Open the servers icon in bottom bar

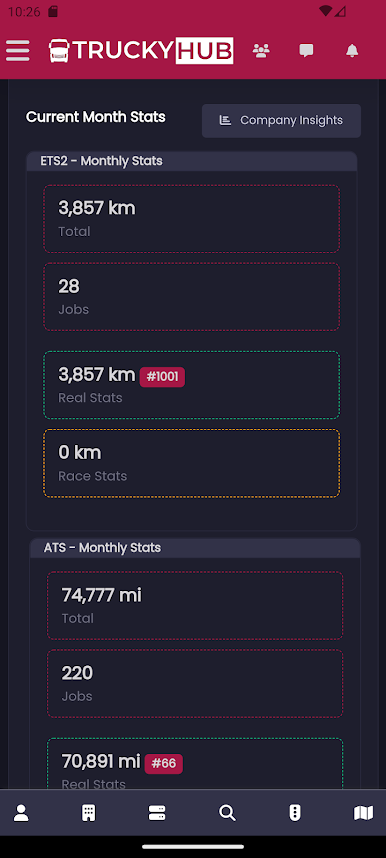click(157, 813)
